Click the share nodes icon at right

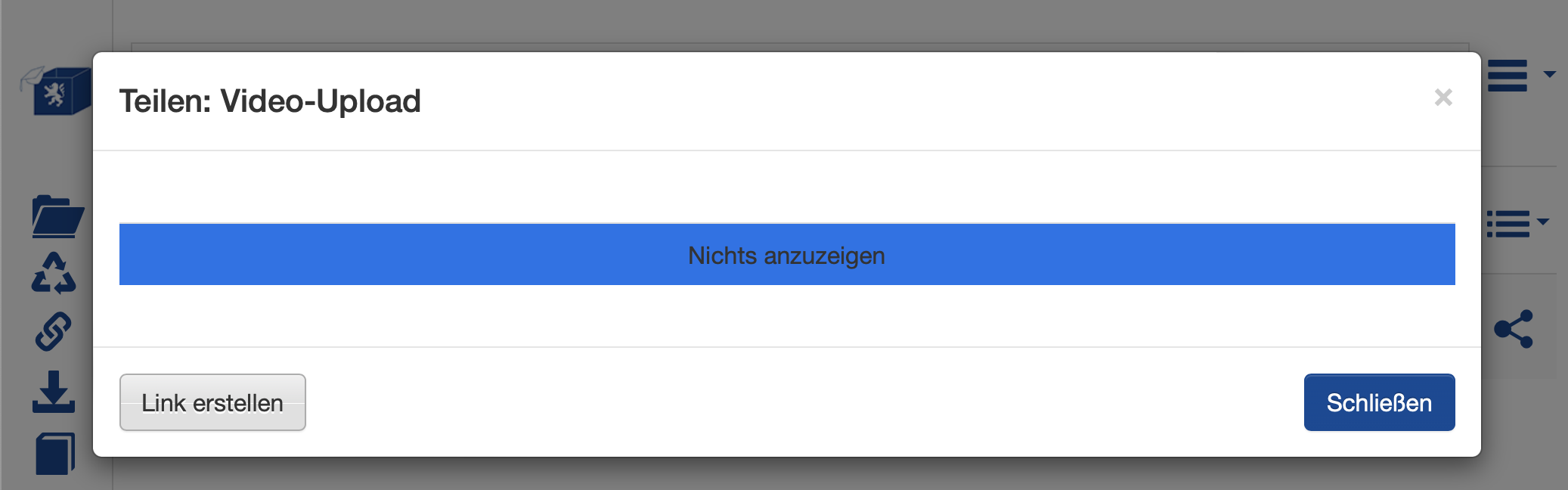(x=1514, y=329)
